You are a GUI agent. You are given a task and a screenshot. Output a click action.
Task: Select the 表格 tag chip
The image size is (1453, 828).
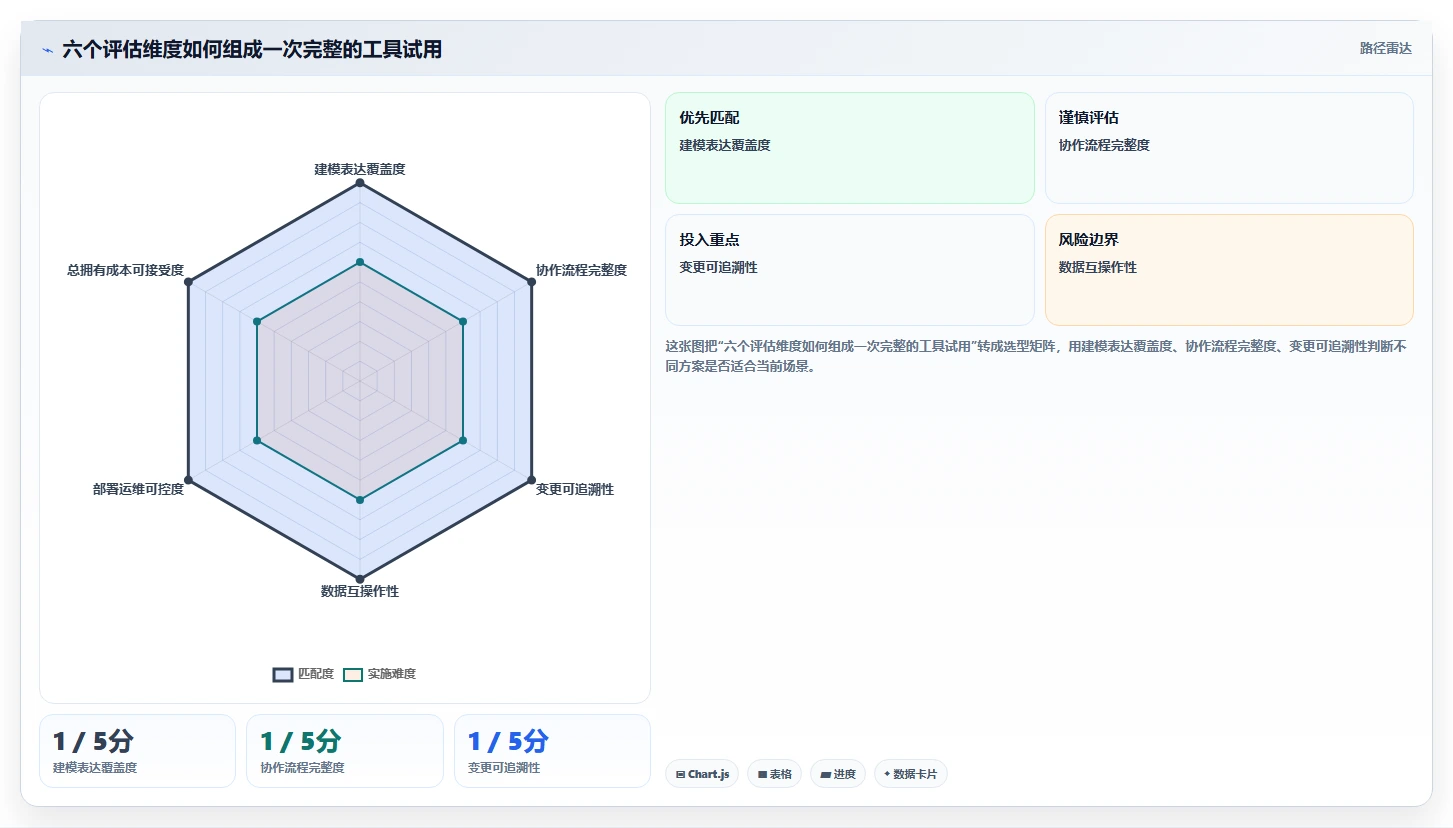tap(774, 774)
